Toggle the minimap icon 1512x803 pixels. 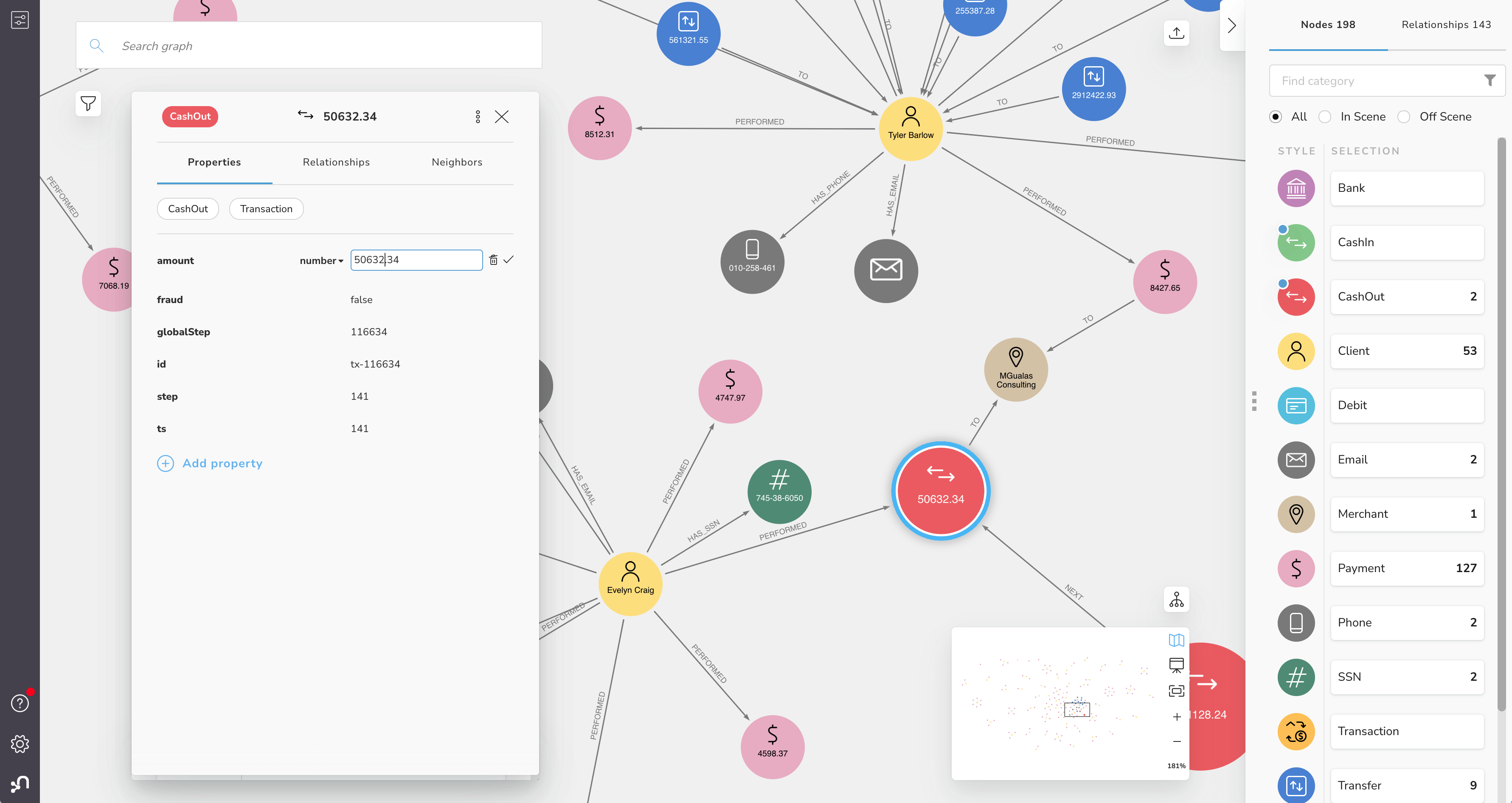point(1176,640)
